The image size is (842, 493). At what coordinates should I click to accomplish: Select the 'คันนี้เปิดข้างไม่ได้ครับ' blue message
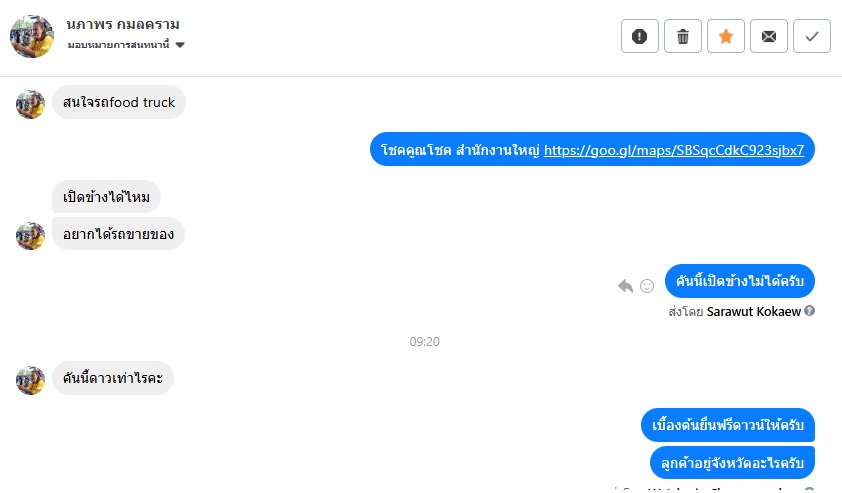tap(739, 281)
